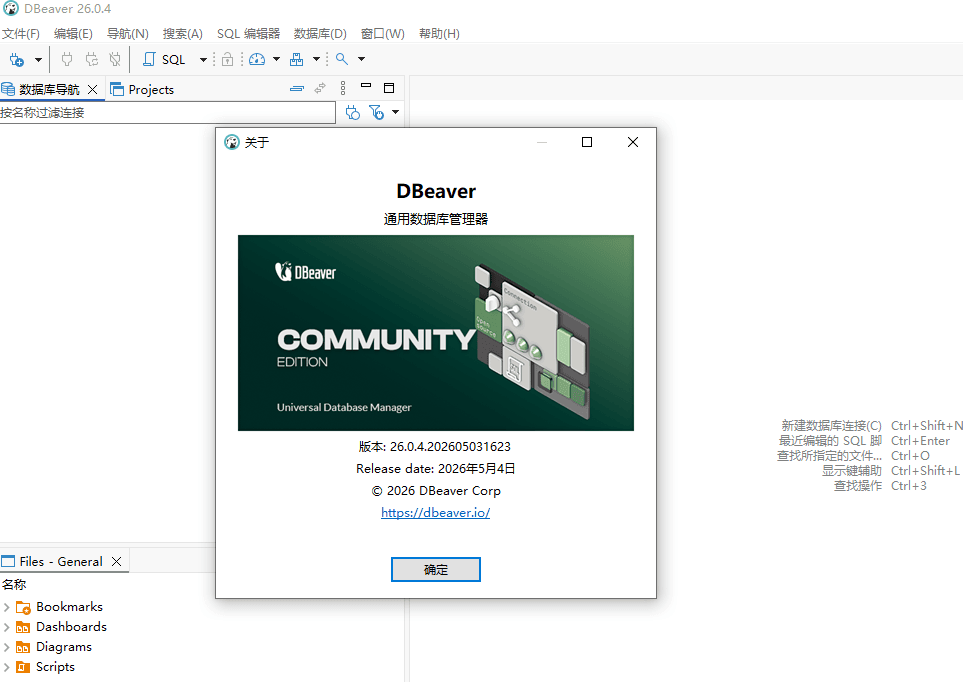The width and height of the screenshot is (963, 682).
Task: Click the Community Edition splash image
Action: pos(436,333)
